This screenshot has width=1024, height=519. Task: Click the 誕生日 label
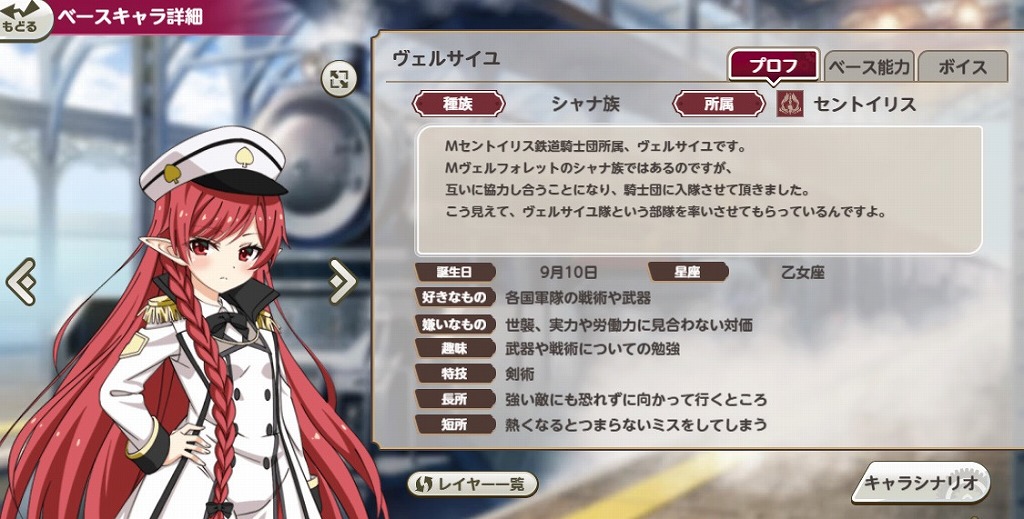tap(455, 272)
